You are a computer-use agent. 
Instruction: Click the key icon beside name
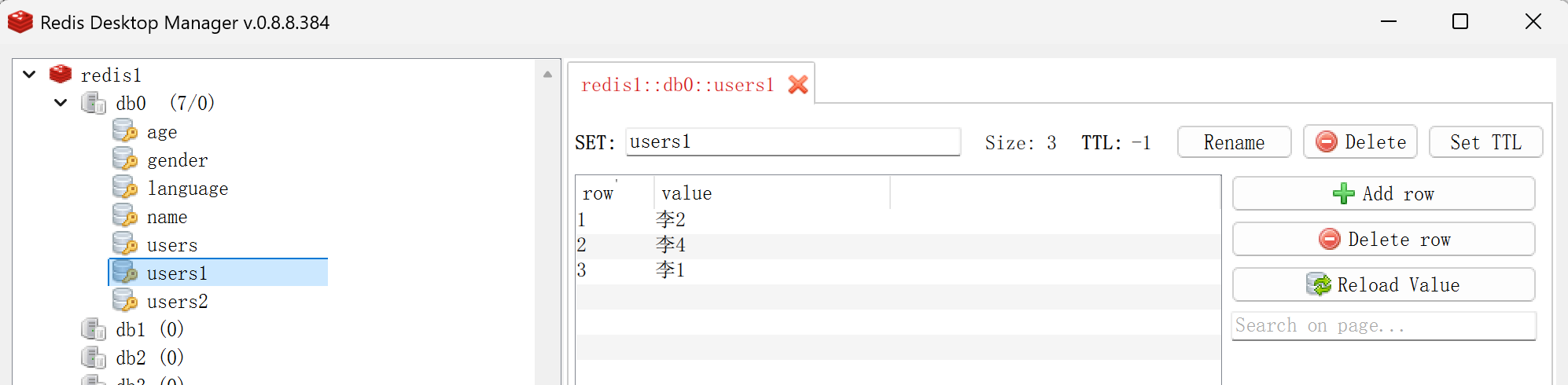point(125,216)
